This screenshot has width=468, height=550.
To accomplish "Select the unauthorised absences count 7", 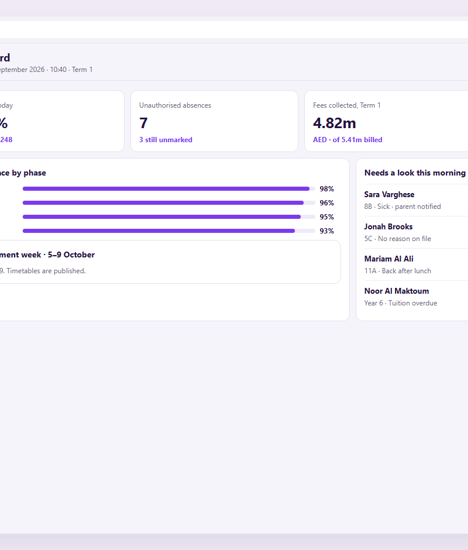I will pos(143,123).
